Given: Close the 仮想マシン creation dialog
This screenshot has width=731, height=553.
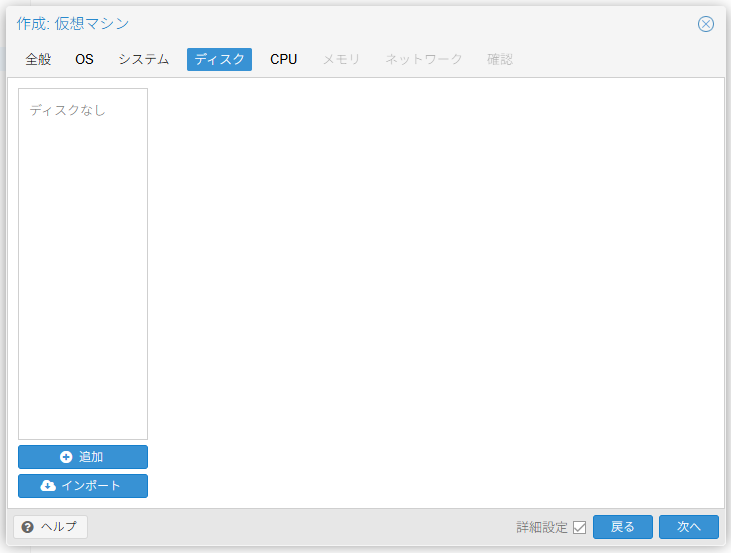Looking at the screenshot, I should pos(706,24).
